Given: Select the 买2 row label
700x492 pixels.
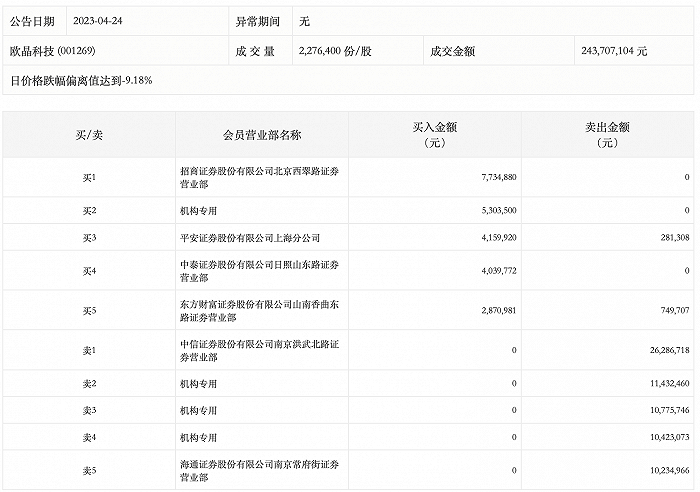Looking at the screenshot, I should tap(89, 211).
